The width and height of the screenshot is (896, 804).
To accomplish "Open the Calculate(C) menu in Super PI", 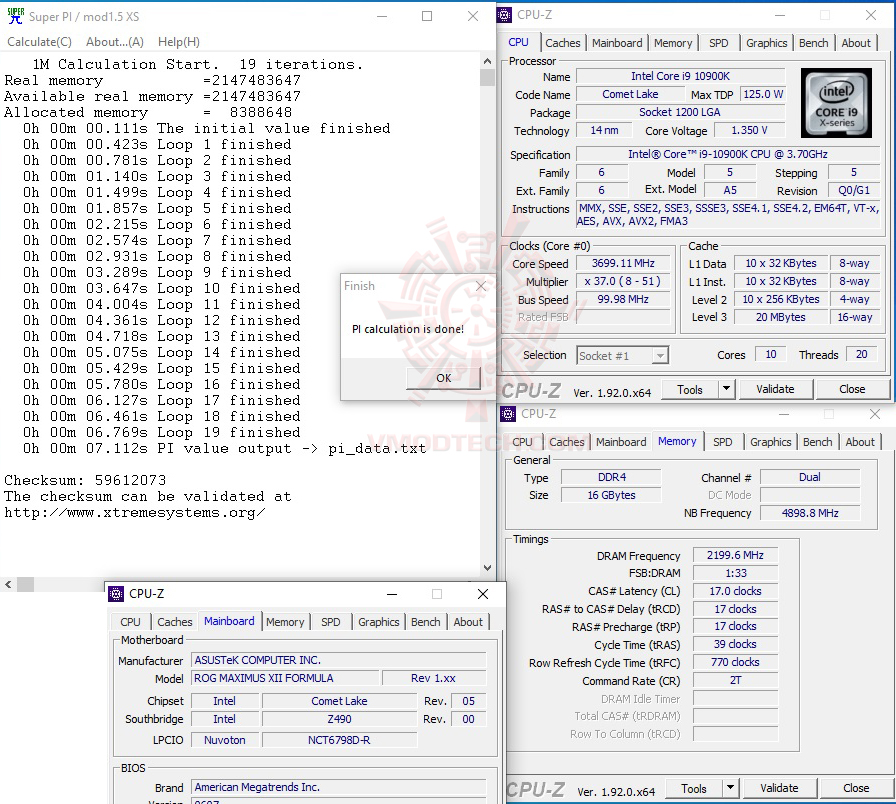I will [40, 41].
